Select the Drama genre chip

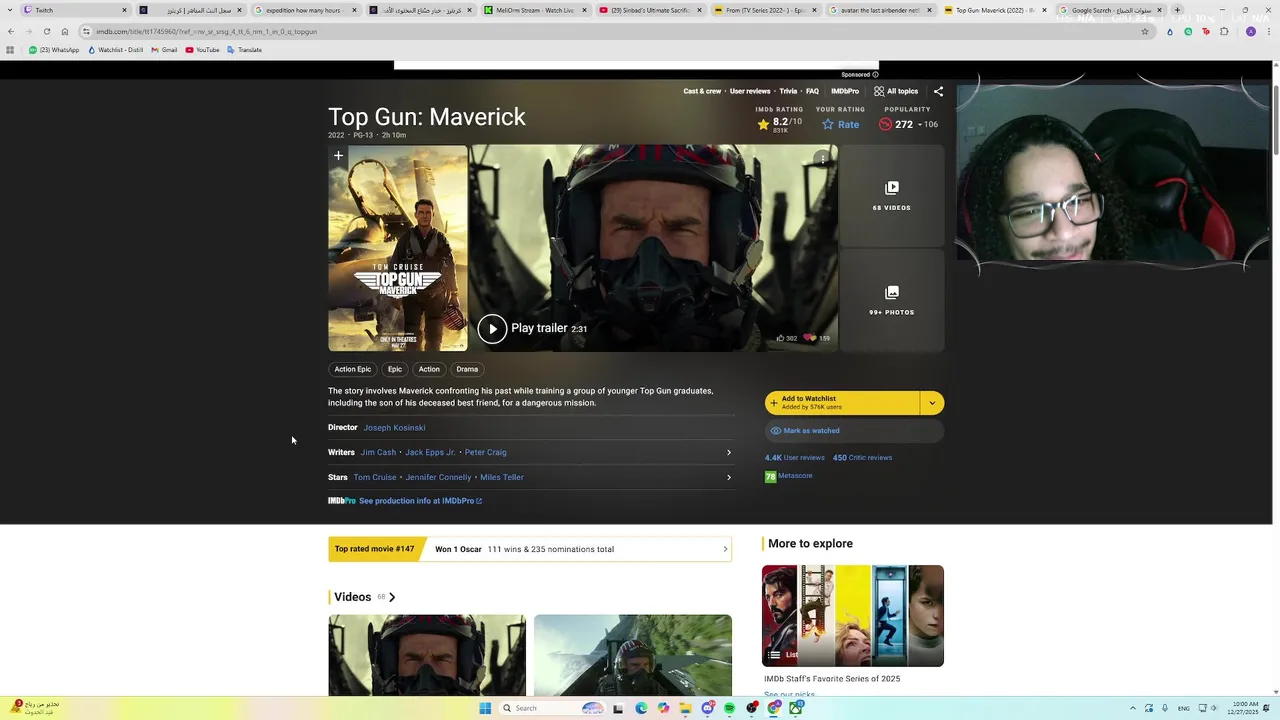467,369
